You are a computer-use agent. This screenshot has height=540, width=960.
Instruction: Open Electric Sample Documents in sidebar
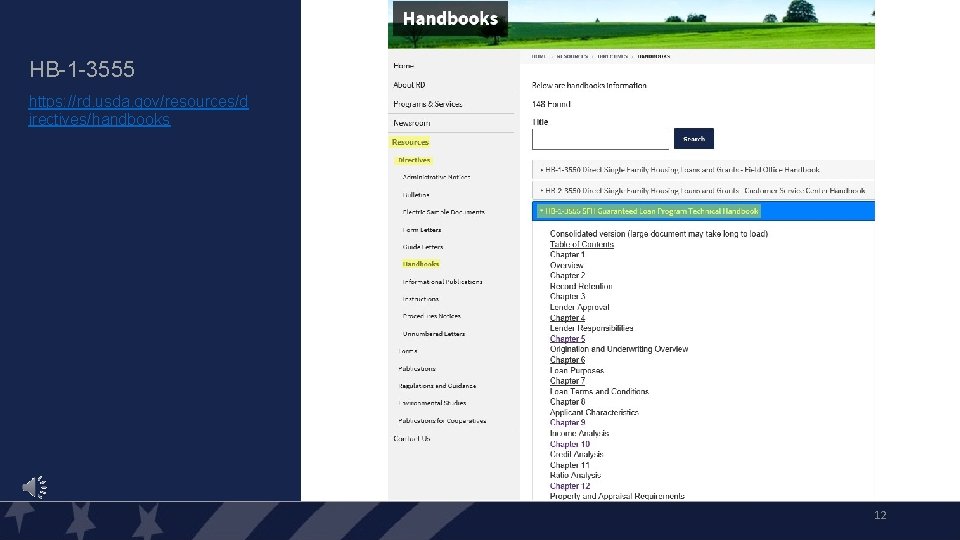pos(443,212)
